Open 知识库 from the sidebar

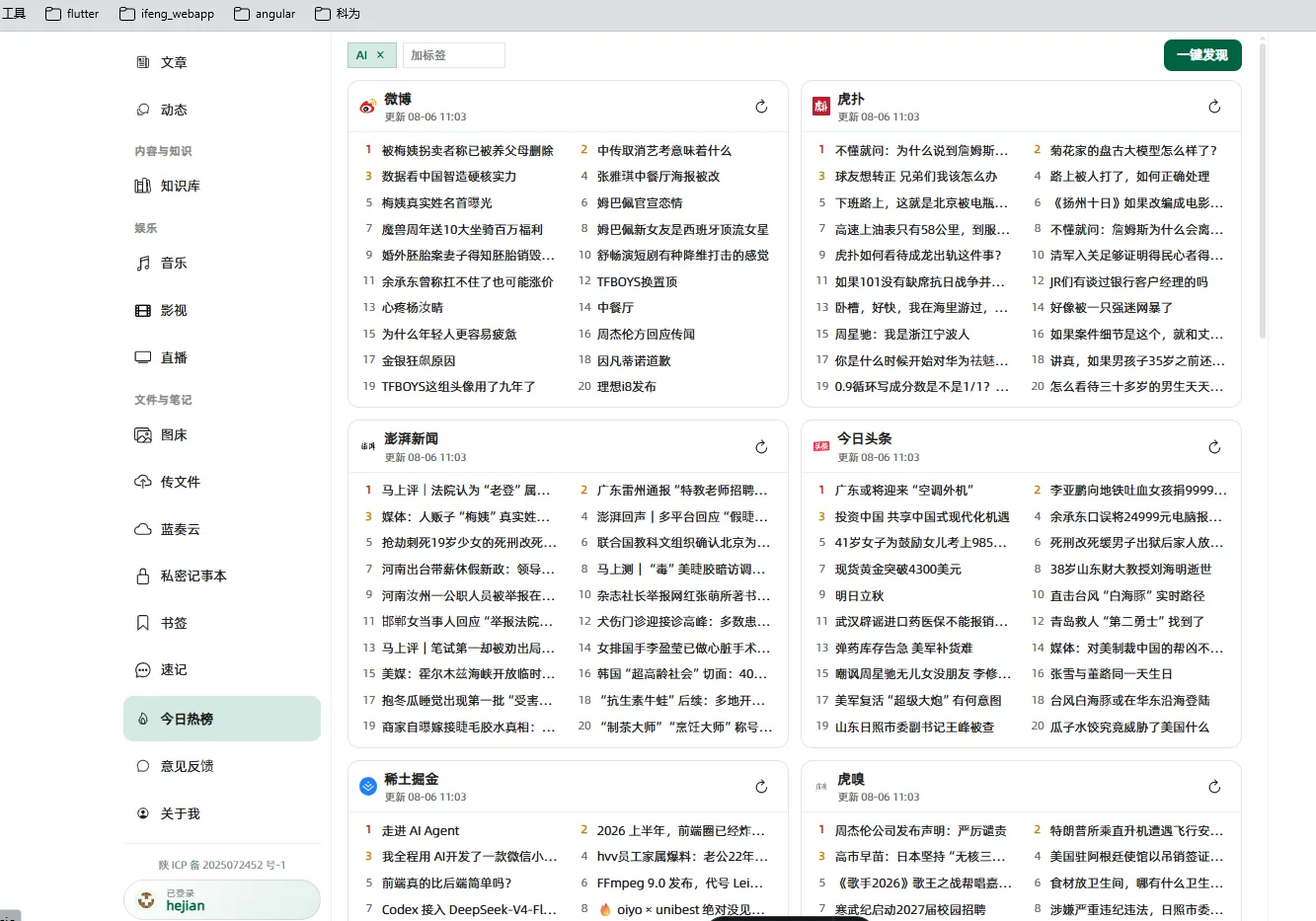coord(222,186)
